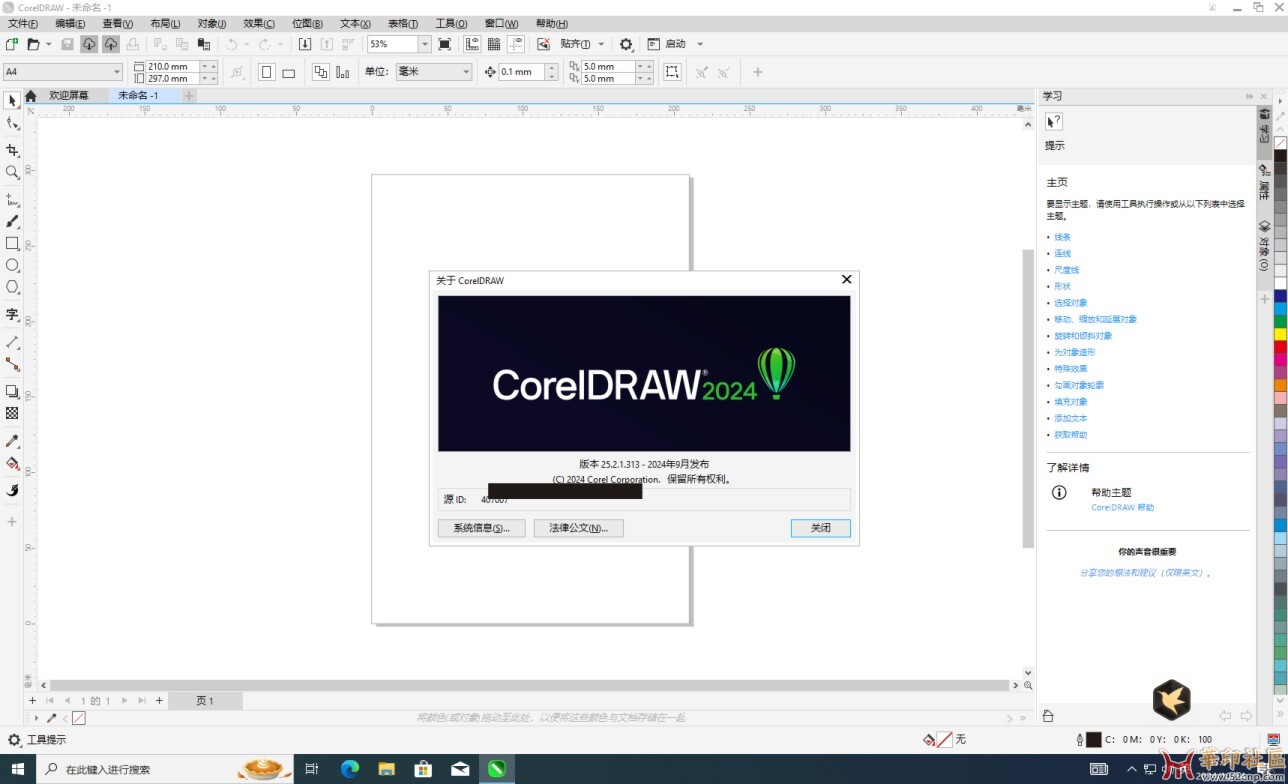The width and height of the screenshot is (1288, 784).
Task: Select the Zoom magnifier tool
Action: [x=12, y=172]
